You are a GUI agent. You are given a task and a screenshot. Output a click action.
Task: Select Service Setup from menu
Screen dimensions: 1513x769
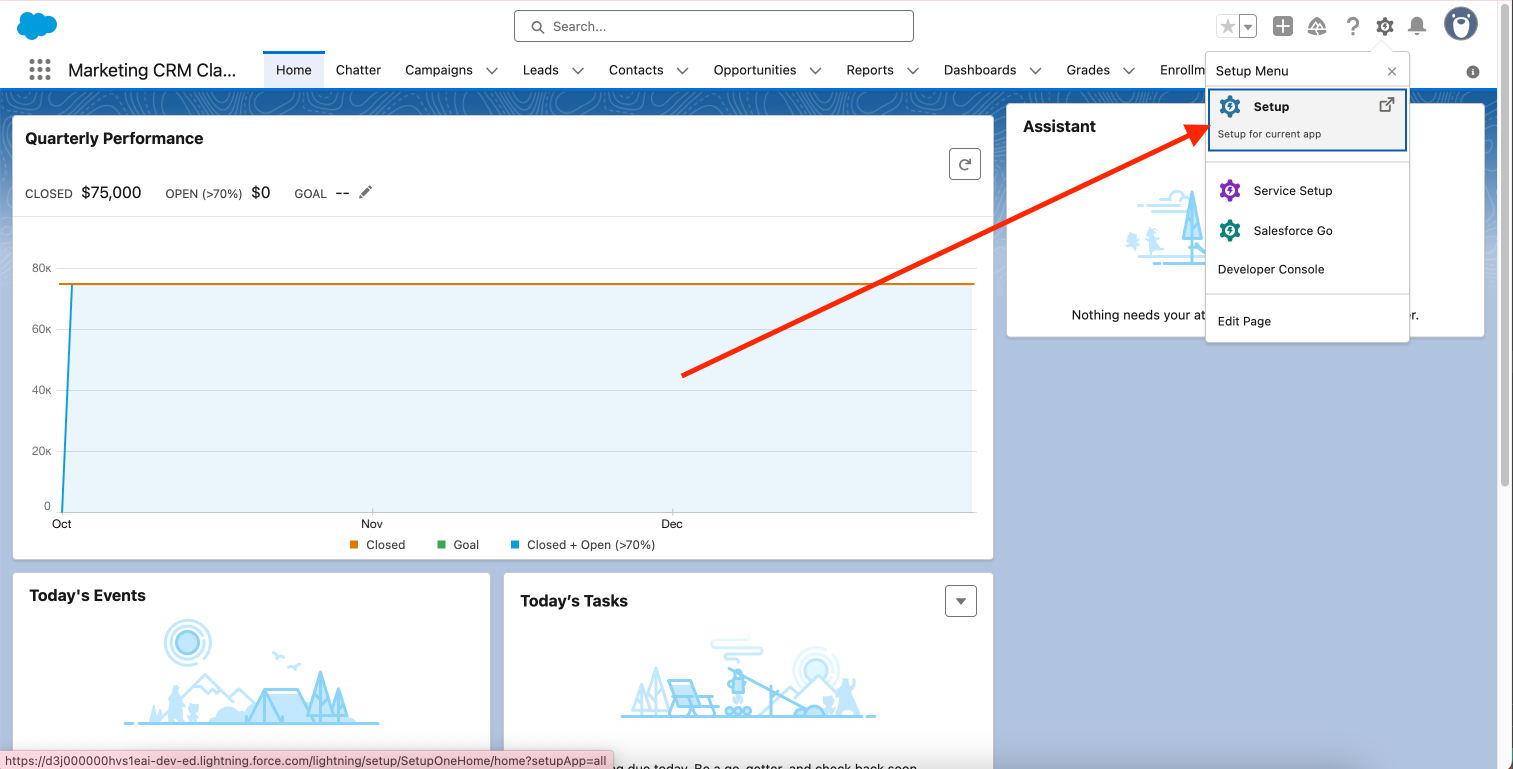click(1307, 191)
